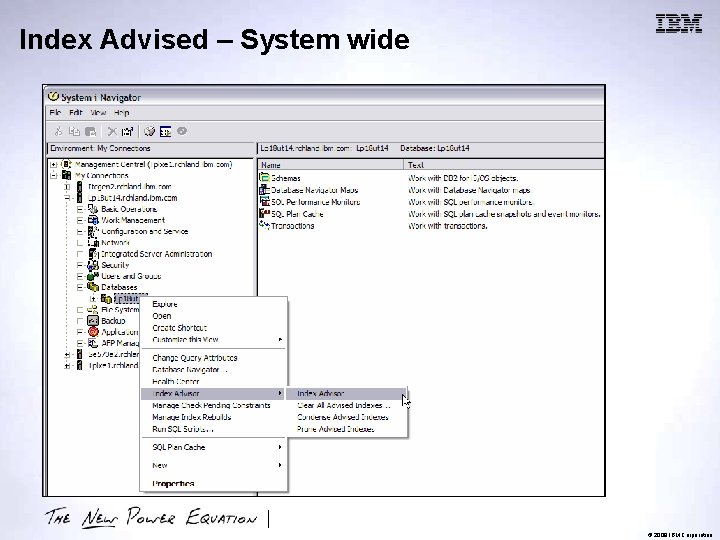Expand the Users and Groups node
This screenshot has width=720, height=540.
[80, 276]
